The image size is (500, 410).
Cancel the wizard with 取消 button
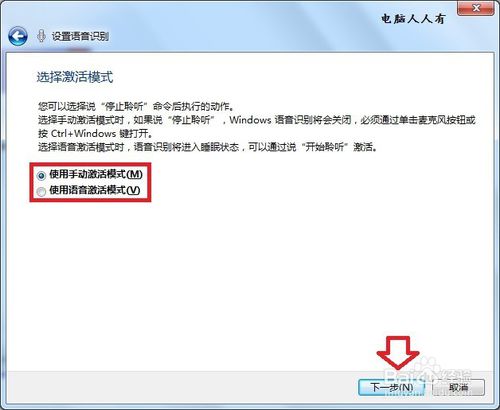tap(458, 387)
